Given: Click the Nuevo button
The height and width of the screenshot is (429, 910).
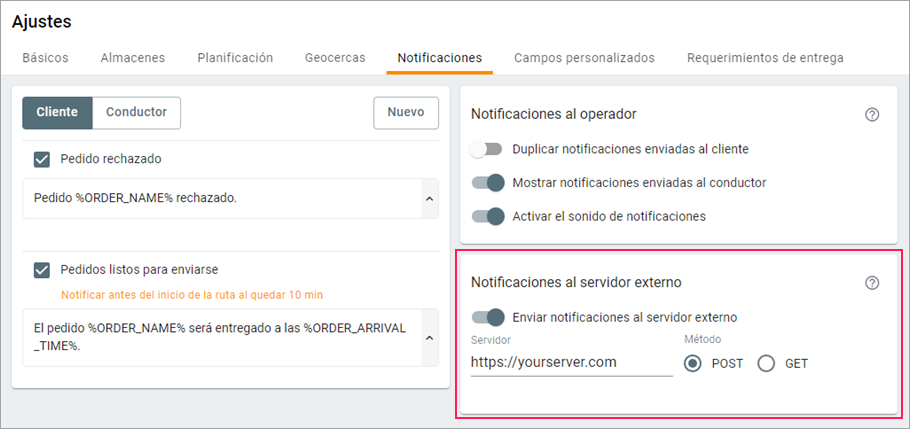Looking at the screenshot, I should [406, 113].
